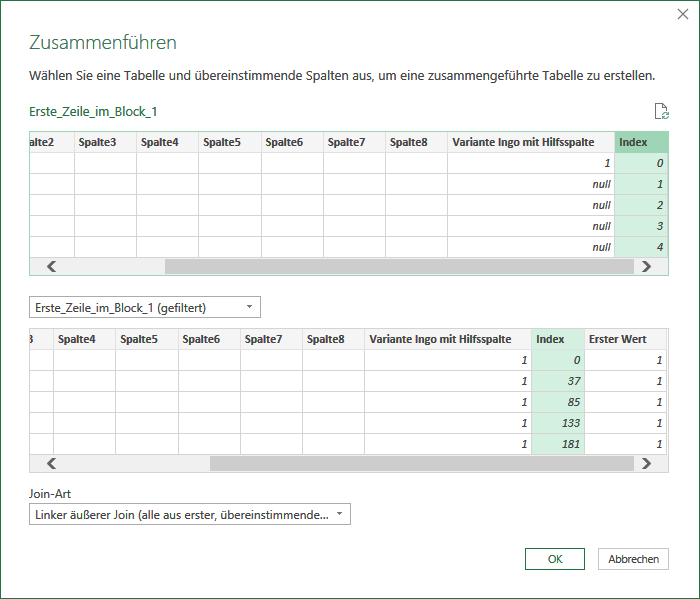Click Index value 2 in top table

click(x=641, y=205)
